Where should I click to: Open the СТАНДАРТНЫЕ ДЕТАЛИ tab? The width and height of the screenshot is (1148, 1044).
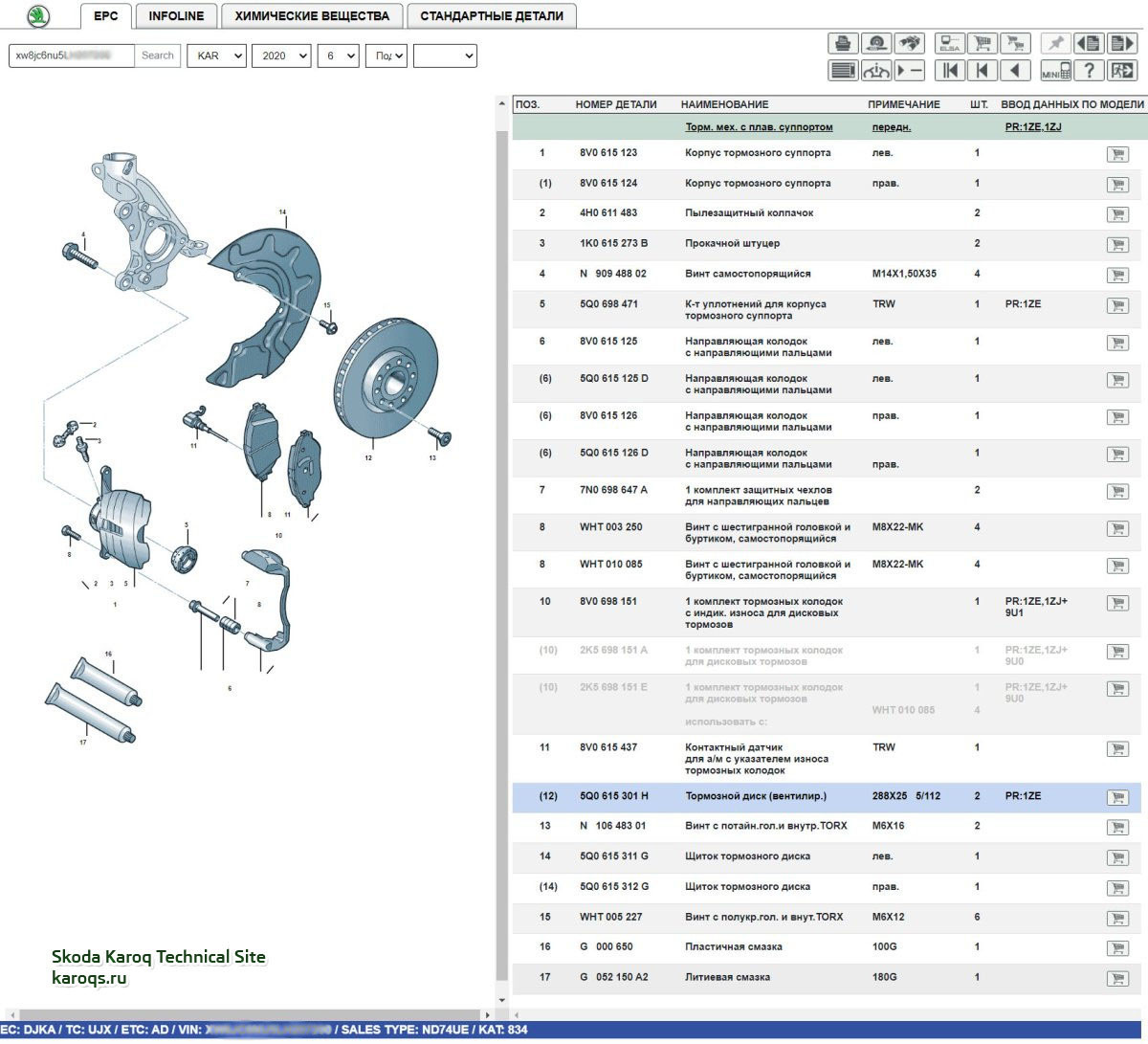pyautogui.click(x=492, y=15)
